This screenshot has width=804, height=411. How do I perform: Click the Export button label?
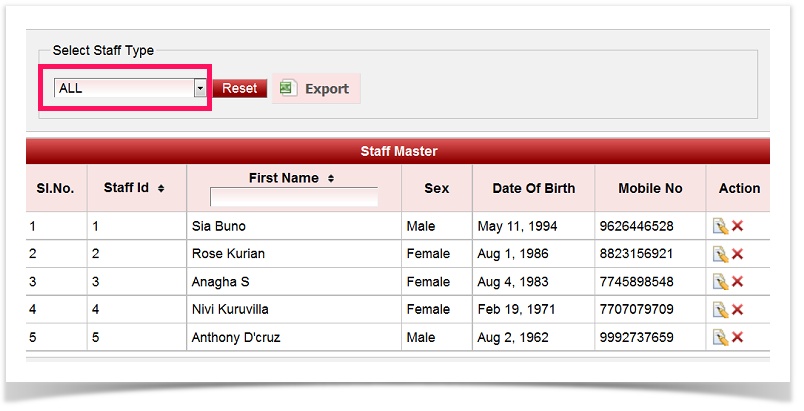pyautogui.click(x=326, y=89)
